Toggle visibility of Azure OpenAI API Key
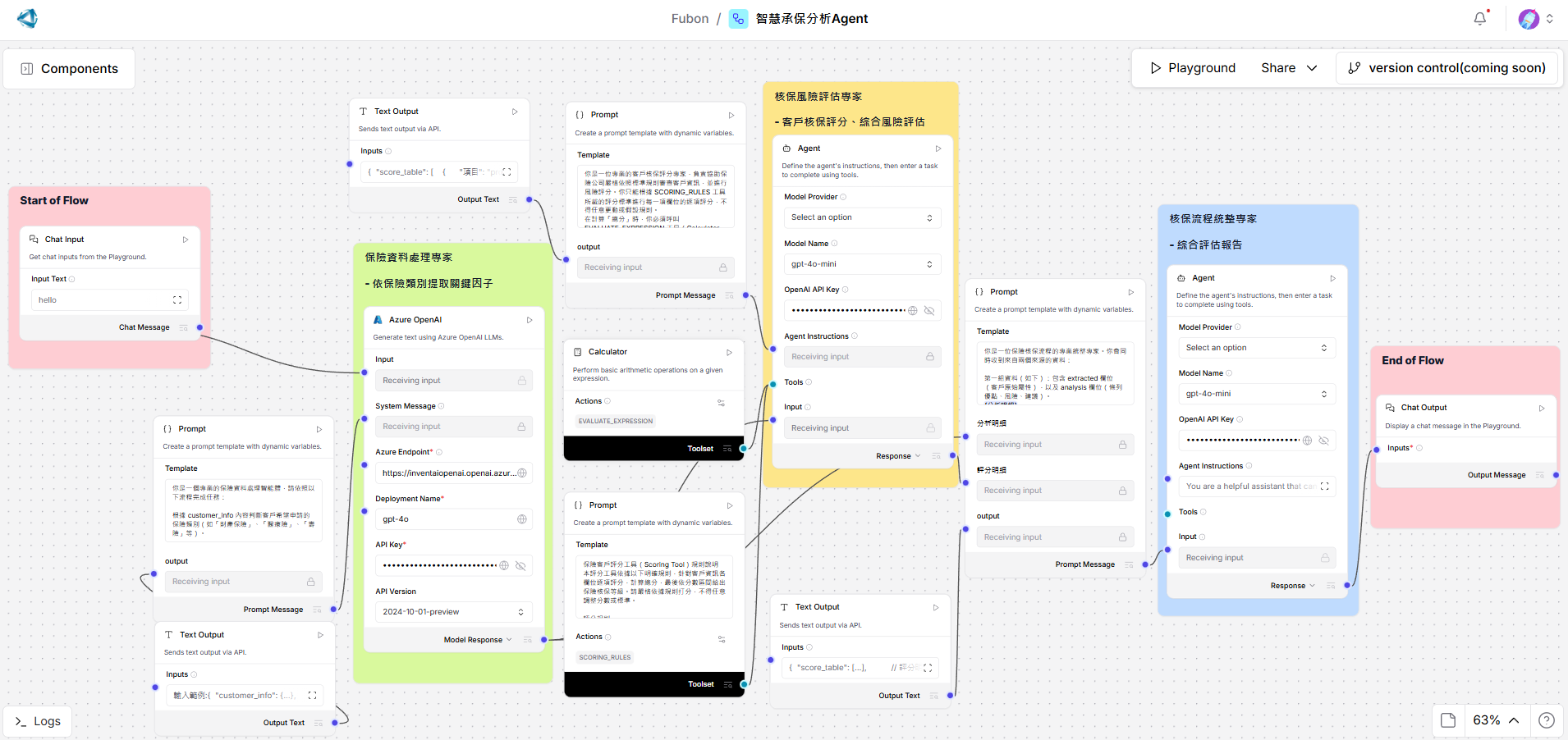This screenshot has height=740, width=1568. pos(520,565)
